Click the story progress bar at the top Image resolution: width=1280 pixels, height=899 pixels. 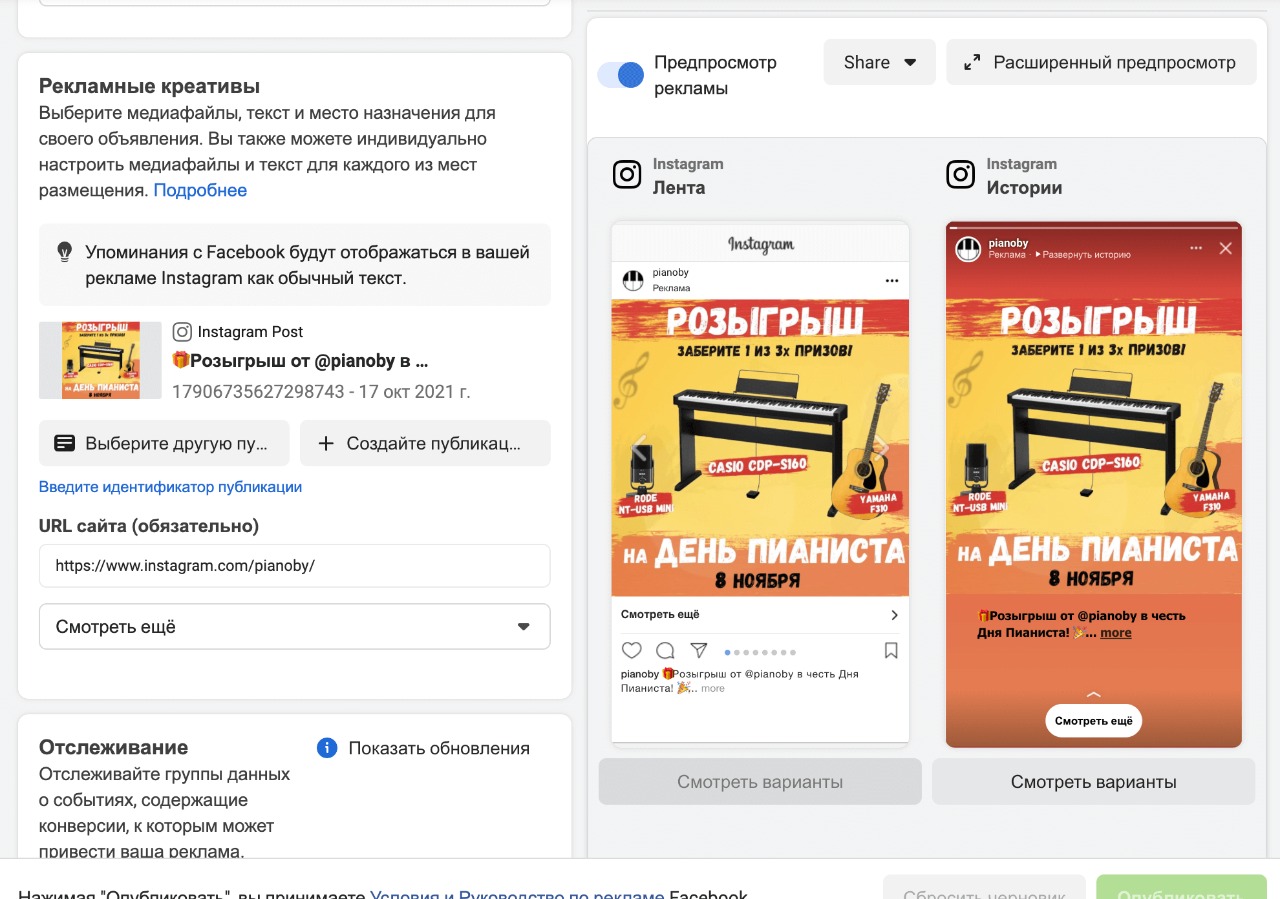[1094, 227]
